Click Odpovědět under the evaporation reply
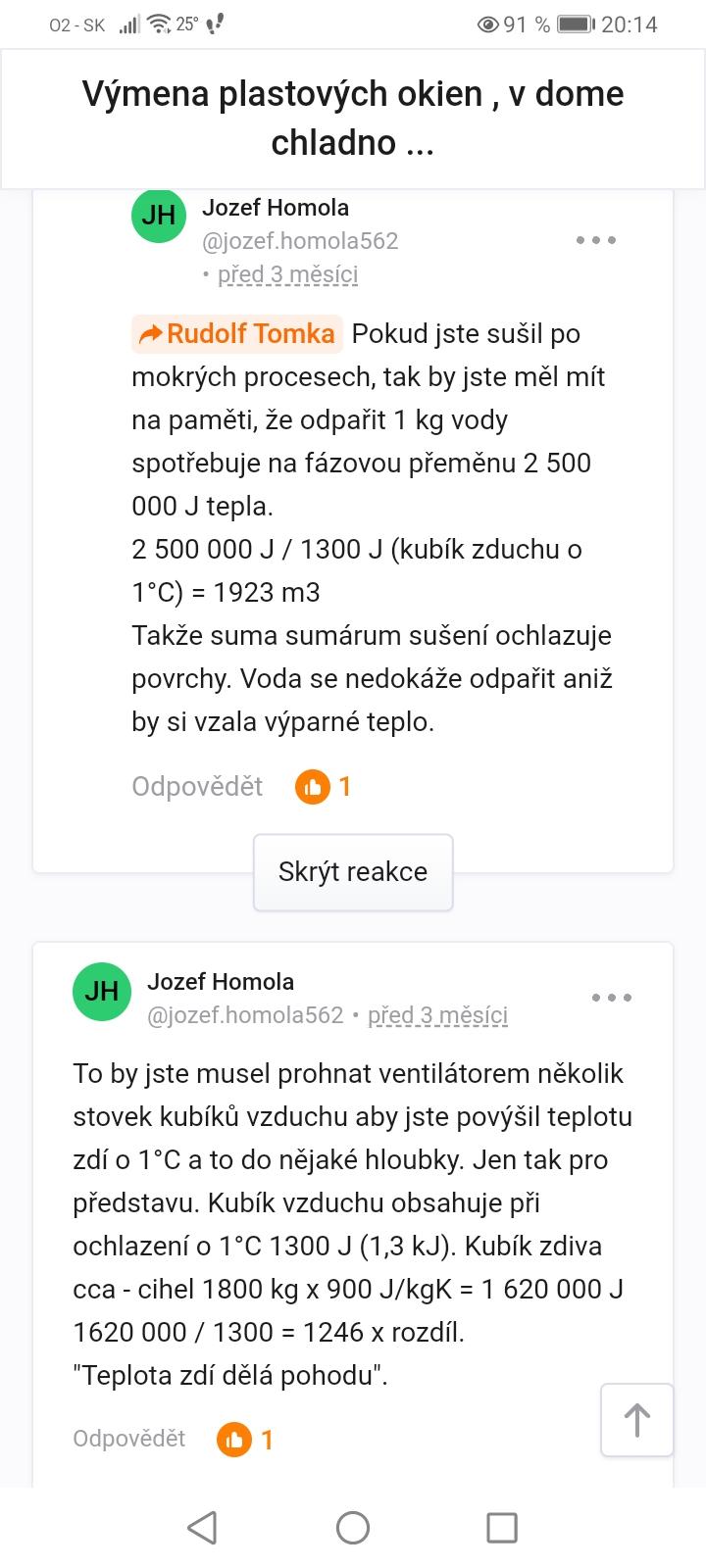 coord(197,786)
